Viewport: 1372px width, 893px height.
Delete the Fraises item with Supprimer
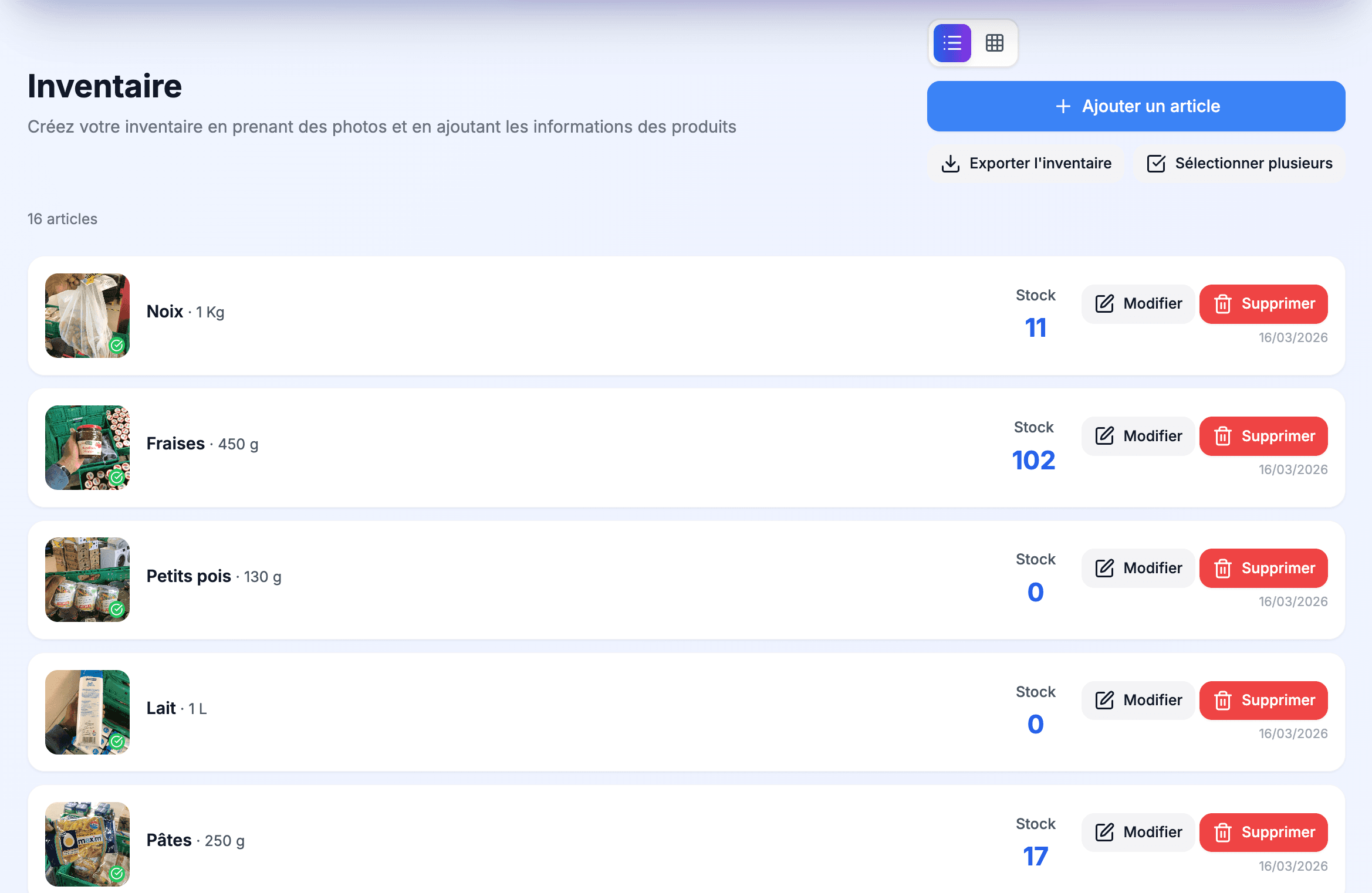coord(1263,436)
